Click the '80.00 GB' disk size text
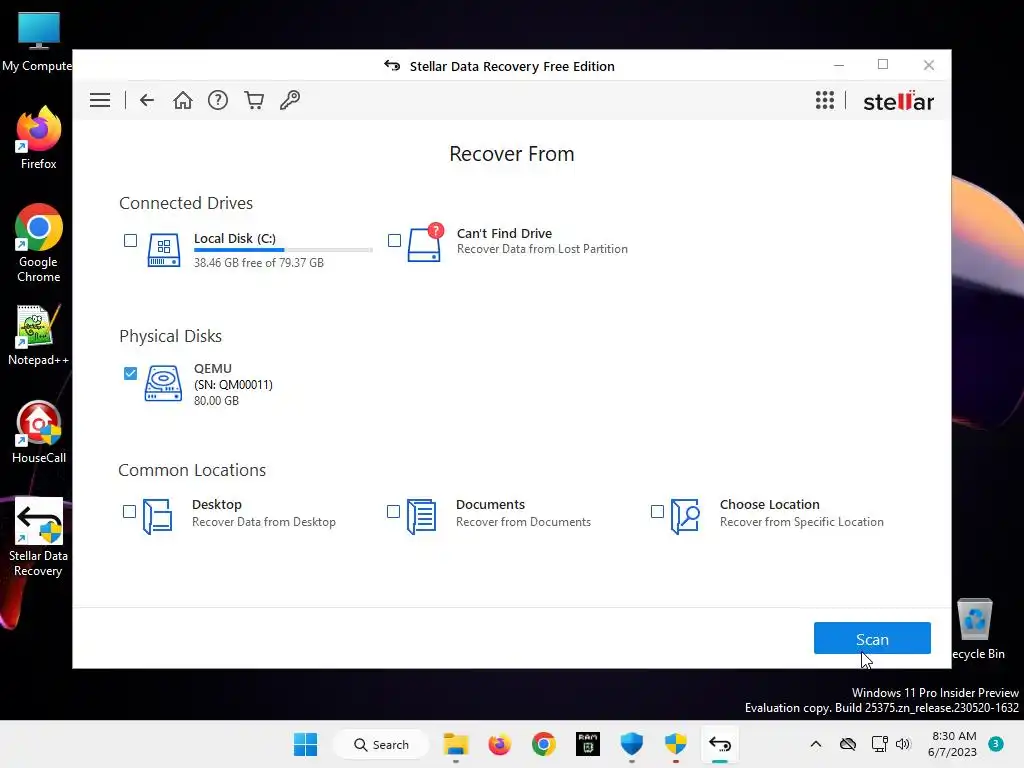 (216, 400)
